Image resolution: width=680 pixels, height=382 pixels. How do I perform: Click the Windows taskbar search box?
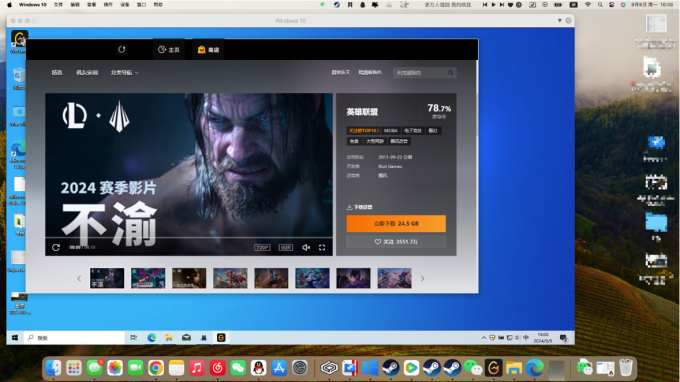point(74,337)
